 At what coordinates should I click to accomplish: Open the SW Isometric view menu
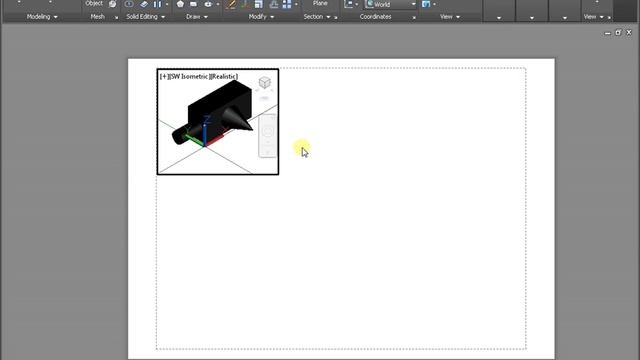[189, 76]
